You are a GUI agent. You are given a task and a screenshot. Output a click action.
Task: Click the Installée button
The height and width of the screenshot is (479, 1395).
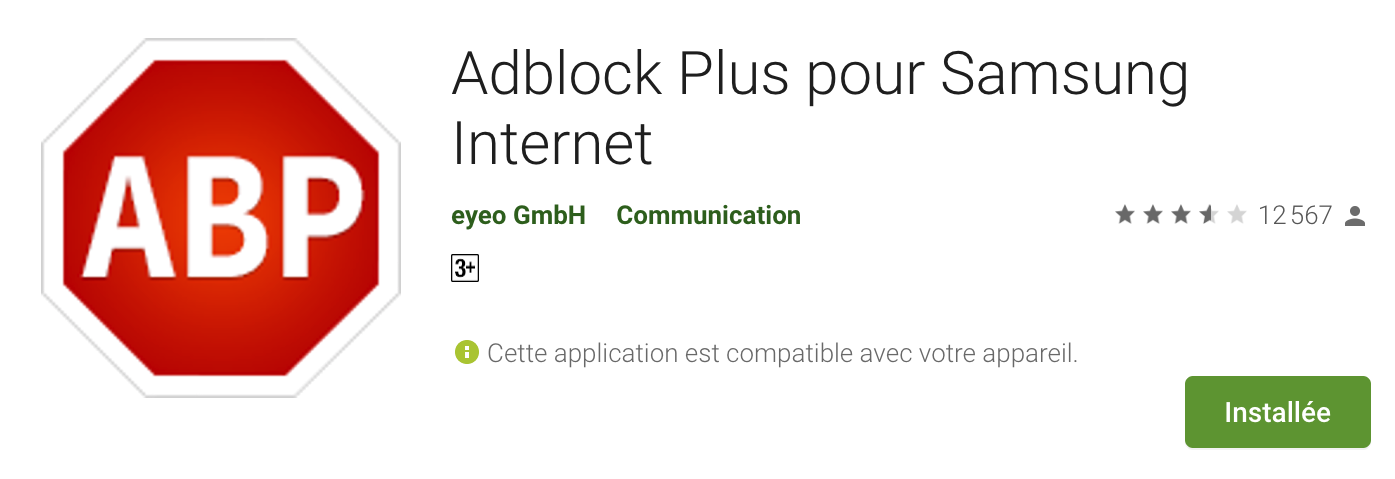1277,412
